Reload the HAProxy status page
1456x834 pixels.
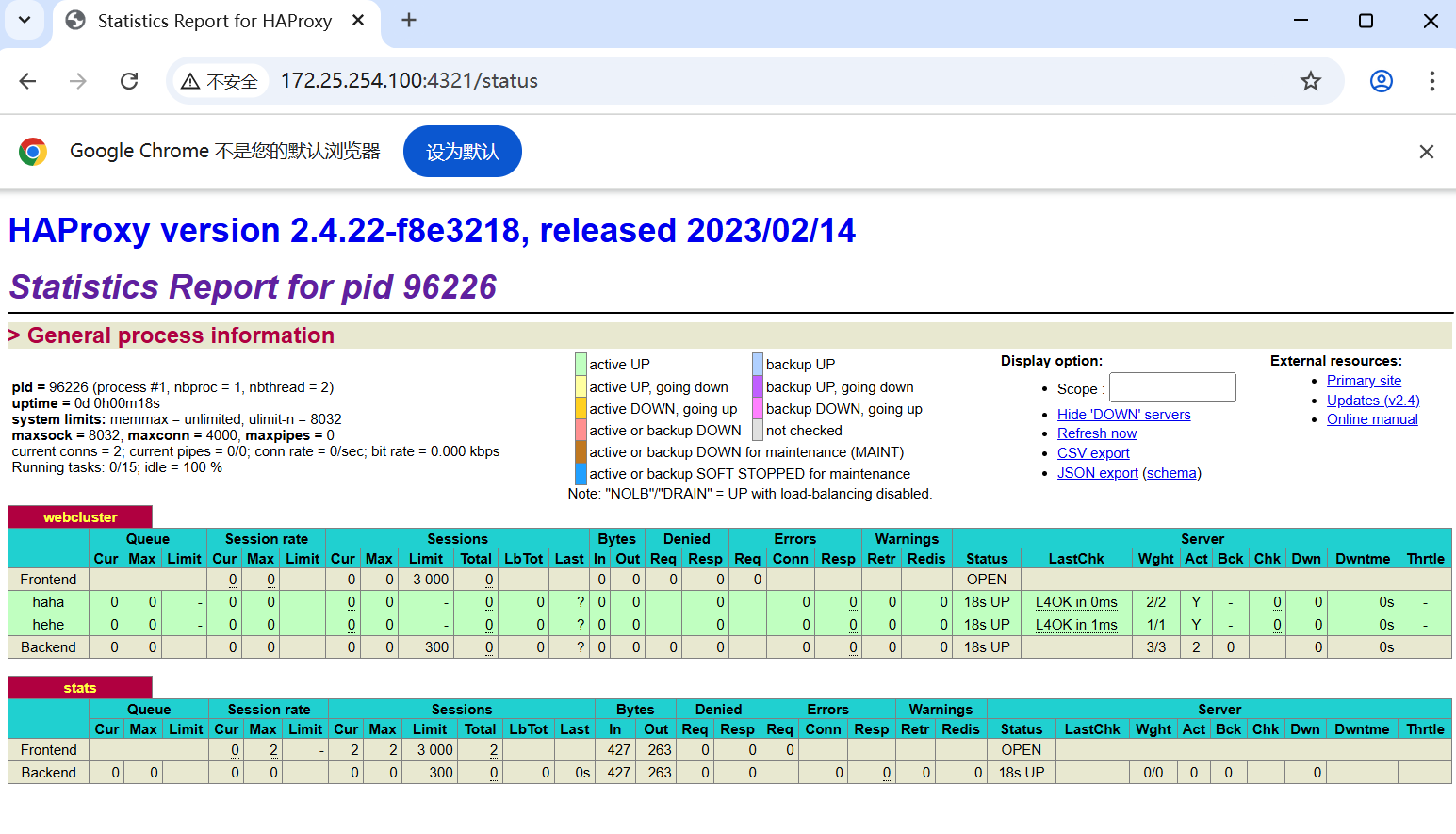(x=129, y=81)
